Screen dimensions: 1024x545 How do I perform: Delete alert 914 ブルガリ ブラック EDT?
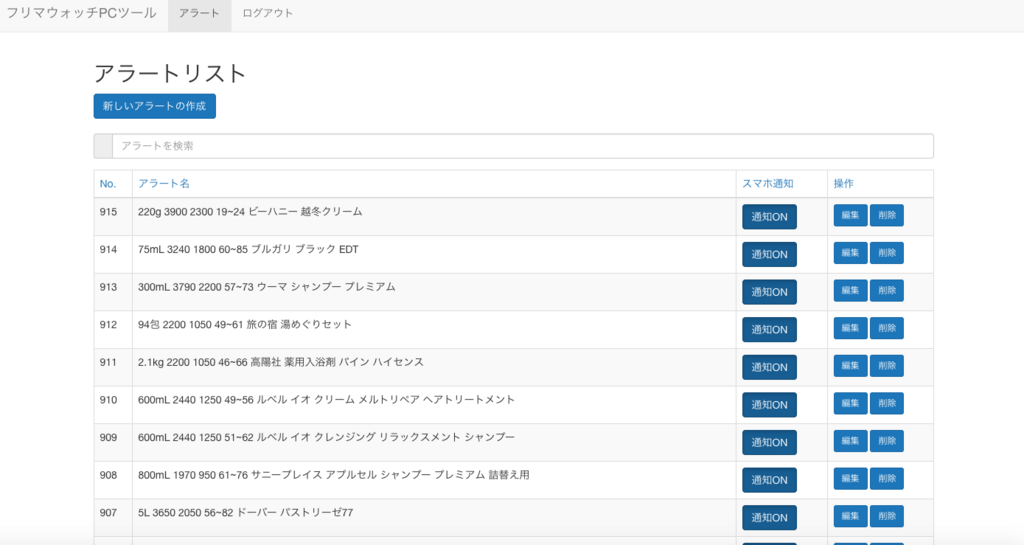887,253
